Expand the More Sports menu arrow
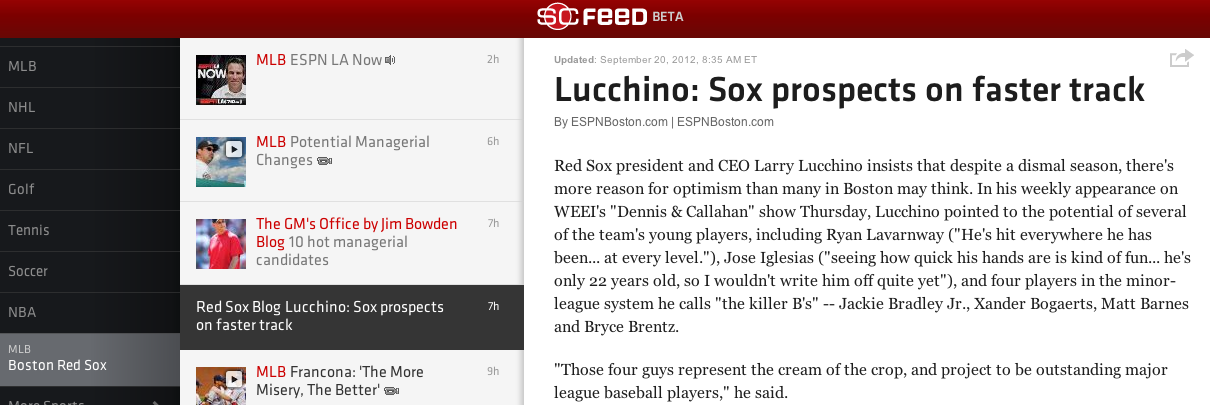 (x=155, y=402)
